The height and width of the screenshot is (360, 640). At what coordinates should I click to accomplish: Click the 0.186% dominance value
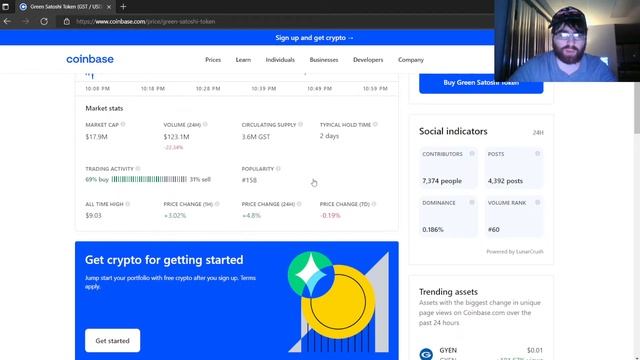[x=433, y=229]
